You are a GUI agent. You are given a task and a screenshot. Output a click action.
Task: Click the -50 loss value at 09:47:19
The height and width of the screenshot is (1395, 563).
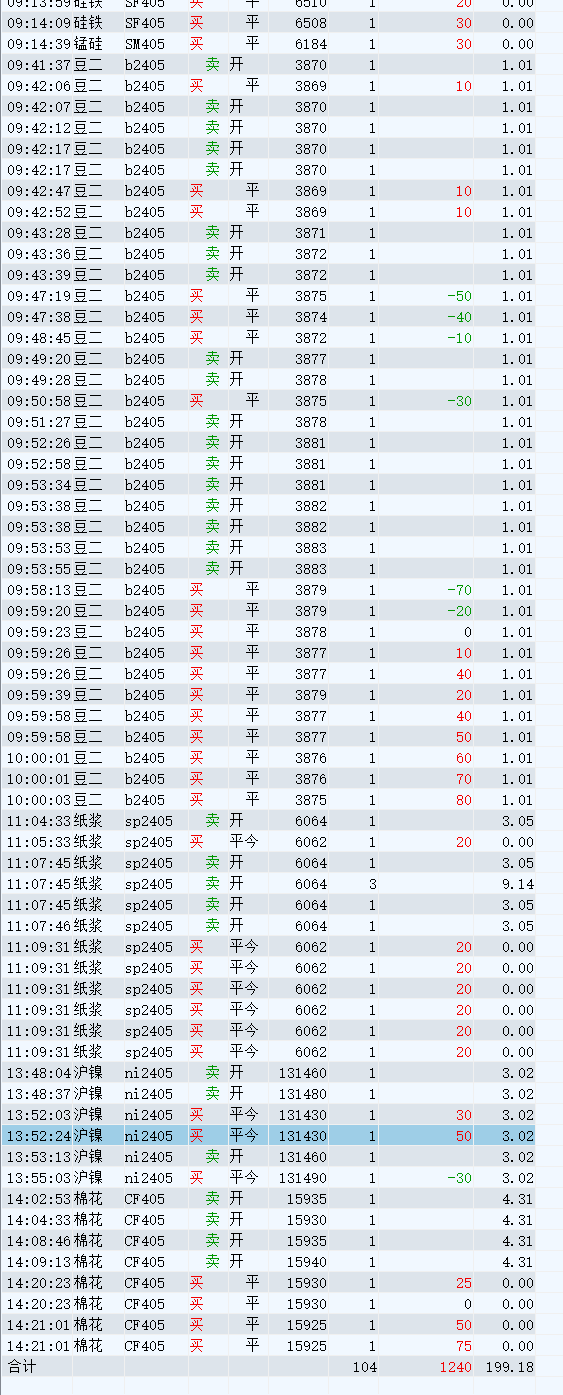[459, 296]
